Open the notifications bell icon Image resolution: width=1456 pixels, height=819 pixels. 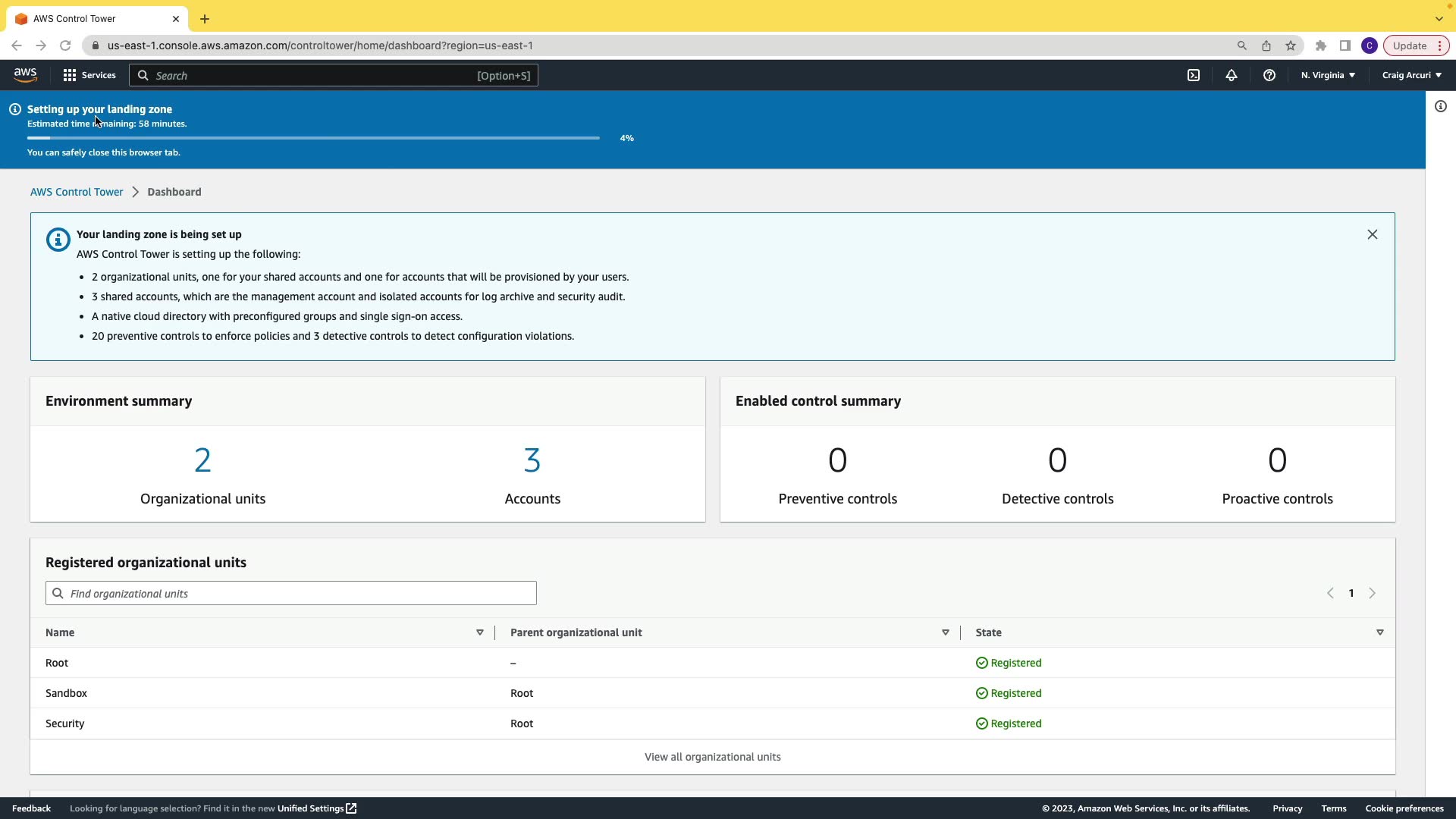[x=1232, y=75]
